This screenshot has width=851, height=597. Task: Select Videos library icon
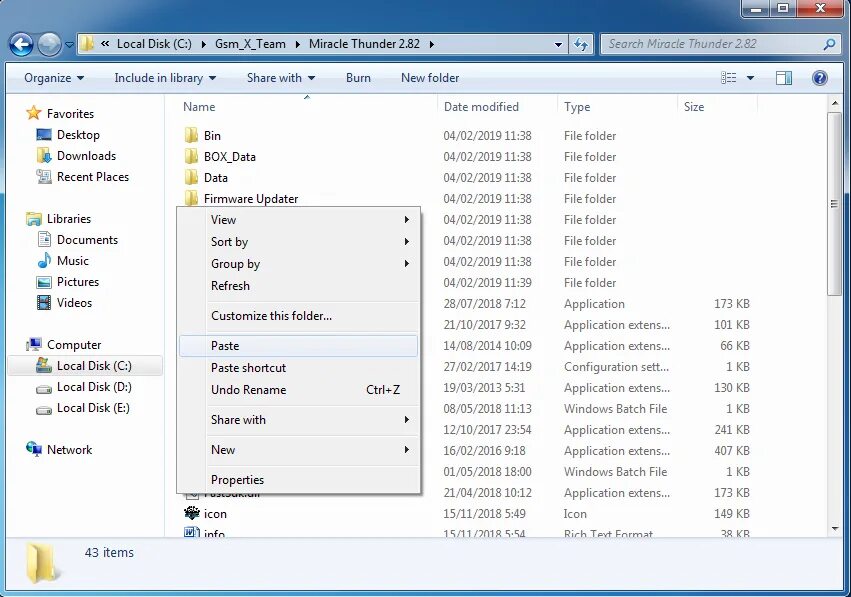click(x=44, y=303)
